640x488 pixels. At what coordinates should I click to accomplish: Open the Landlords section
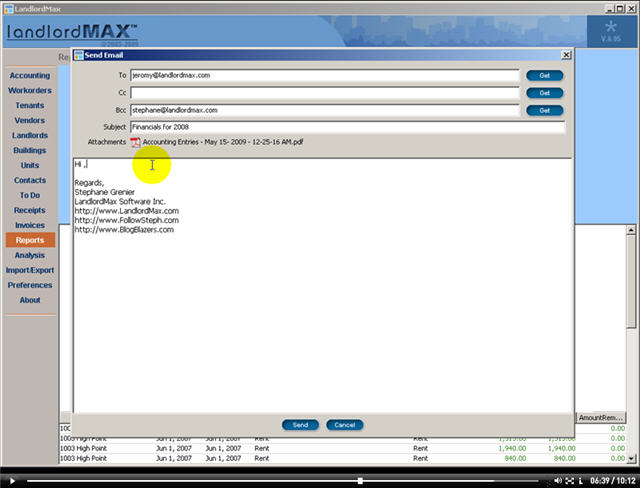click(30, 135)
